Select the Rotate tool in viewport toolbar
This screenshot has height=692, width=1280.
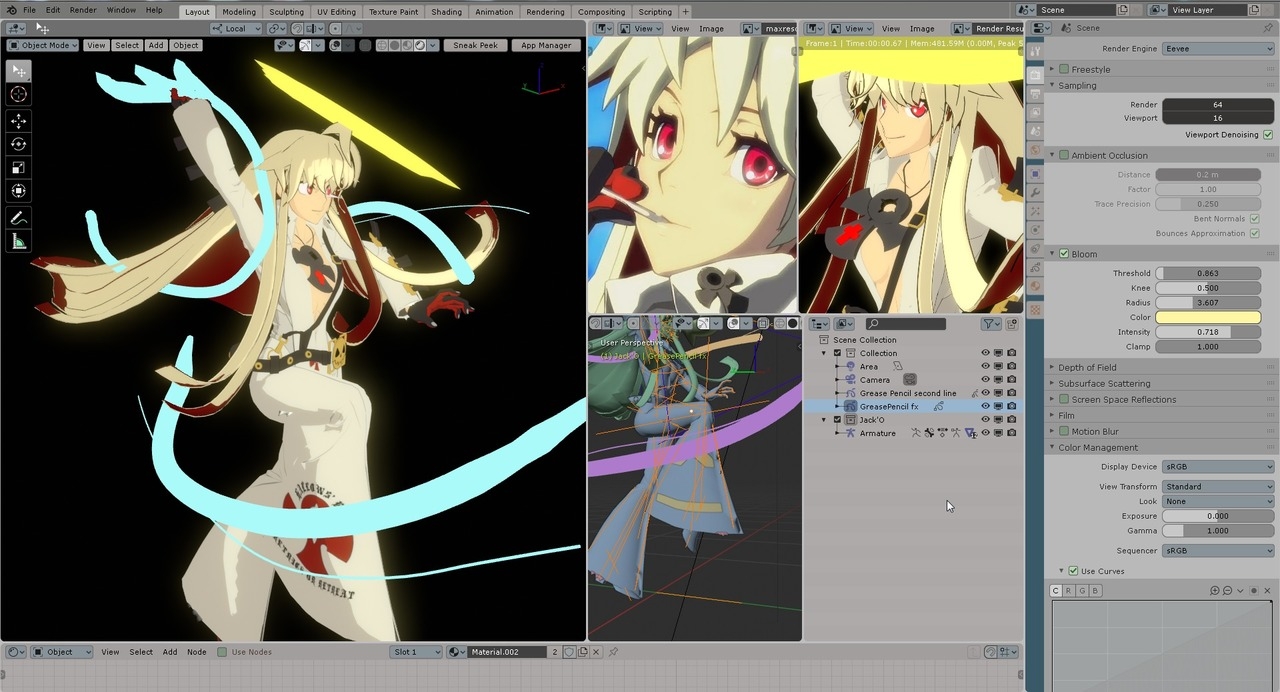pyautogui.click(x=18, y=144)
